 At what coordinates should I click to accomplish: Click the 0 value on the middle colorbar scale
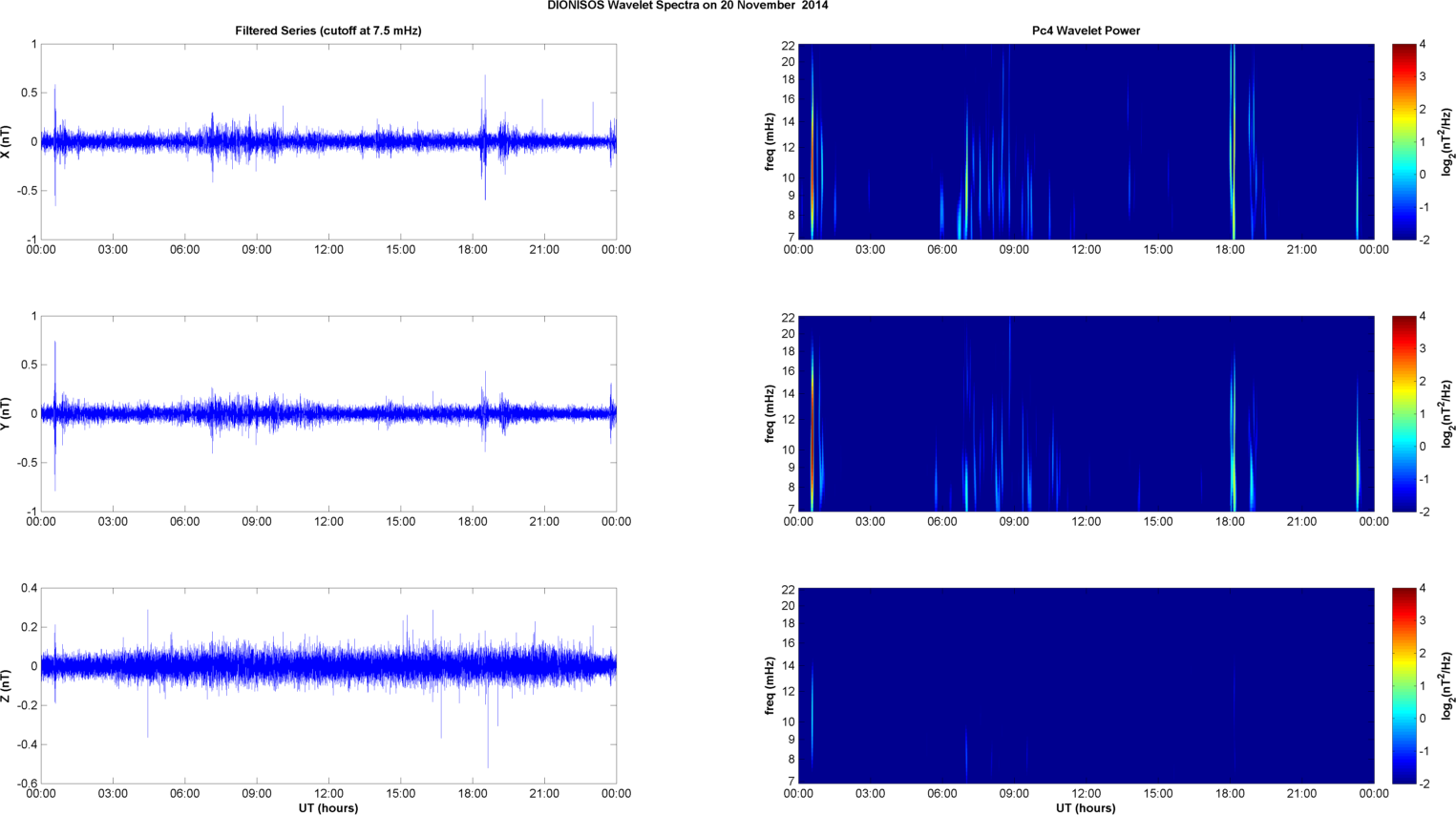pyautogui.click(x=1423, y=447)
